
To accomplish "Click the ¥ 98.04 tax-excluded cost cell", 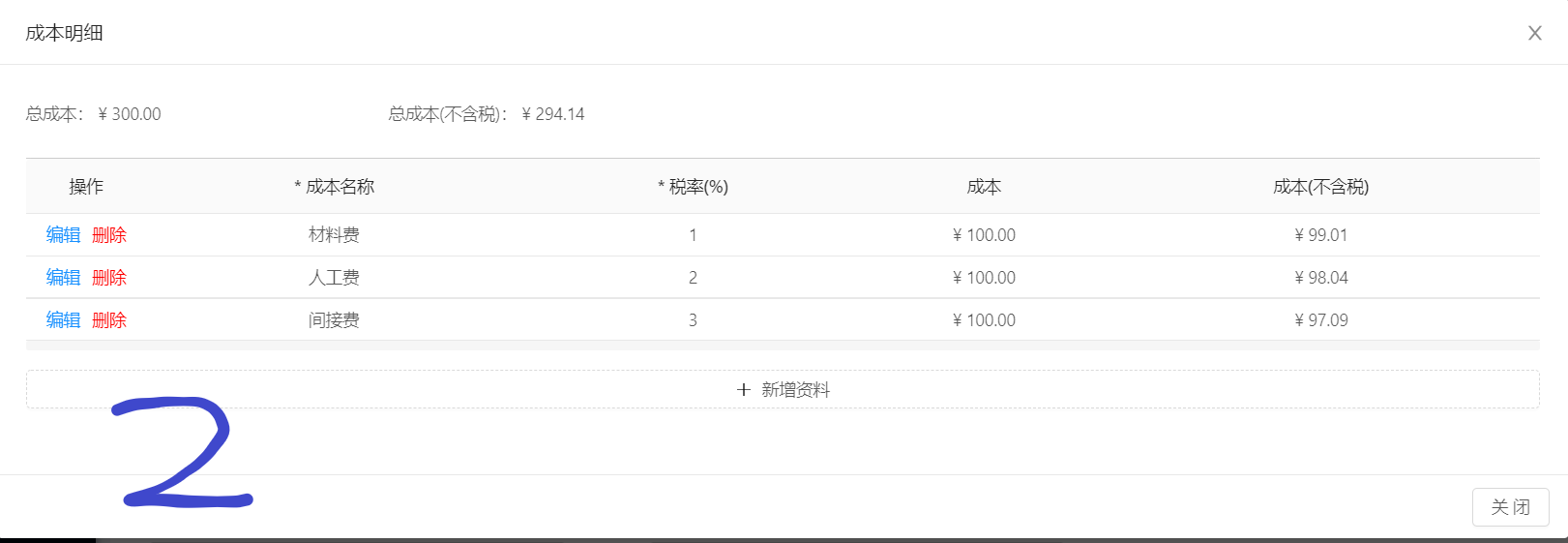I will [x=1320, y=278].
